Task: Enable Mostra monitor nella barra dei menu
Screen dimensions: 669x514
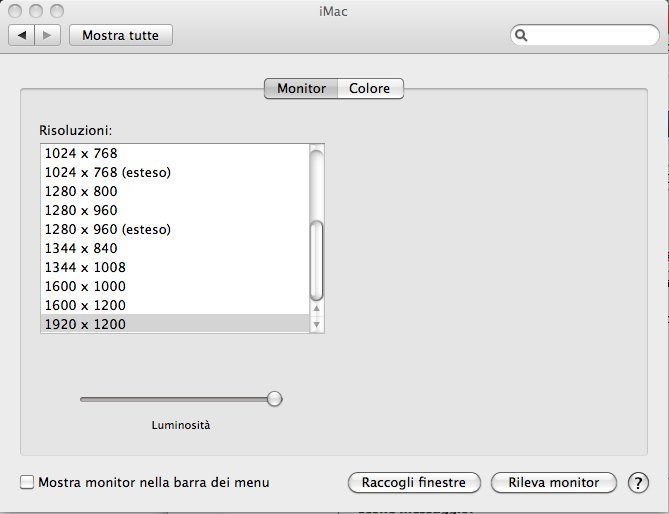Action: pyautogui.click(x=28, y=482)
